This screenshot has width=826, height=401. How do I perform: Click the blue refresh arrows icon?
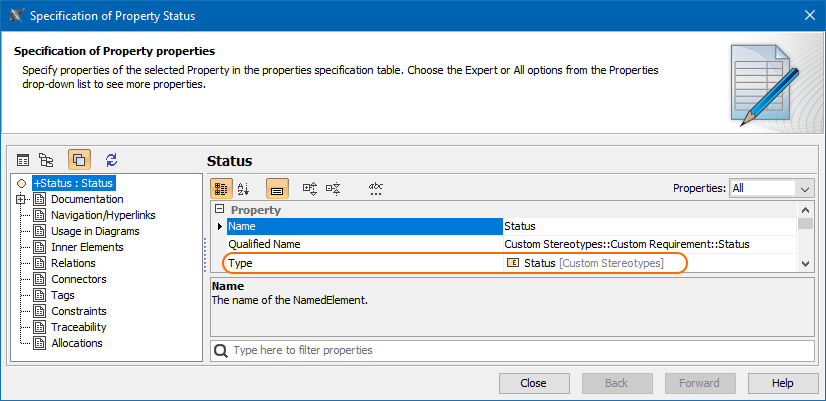[x=111, y=160]
